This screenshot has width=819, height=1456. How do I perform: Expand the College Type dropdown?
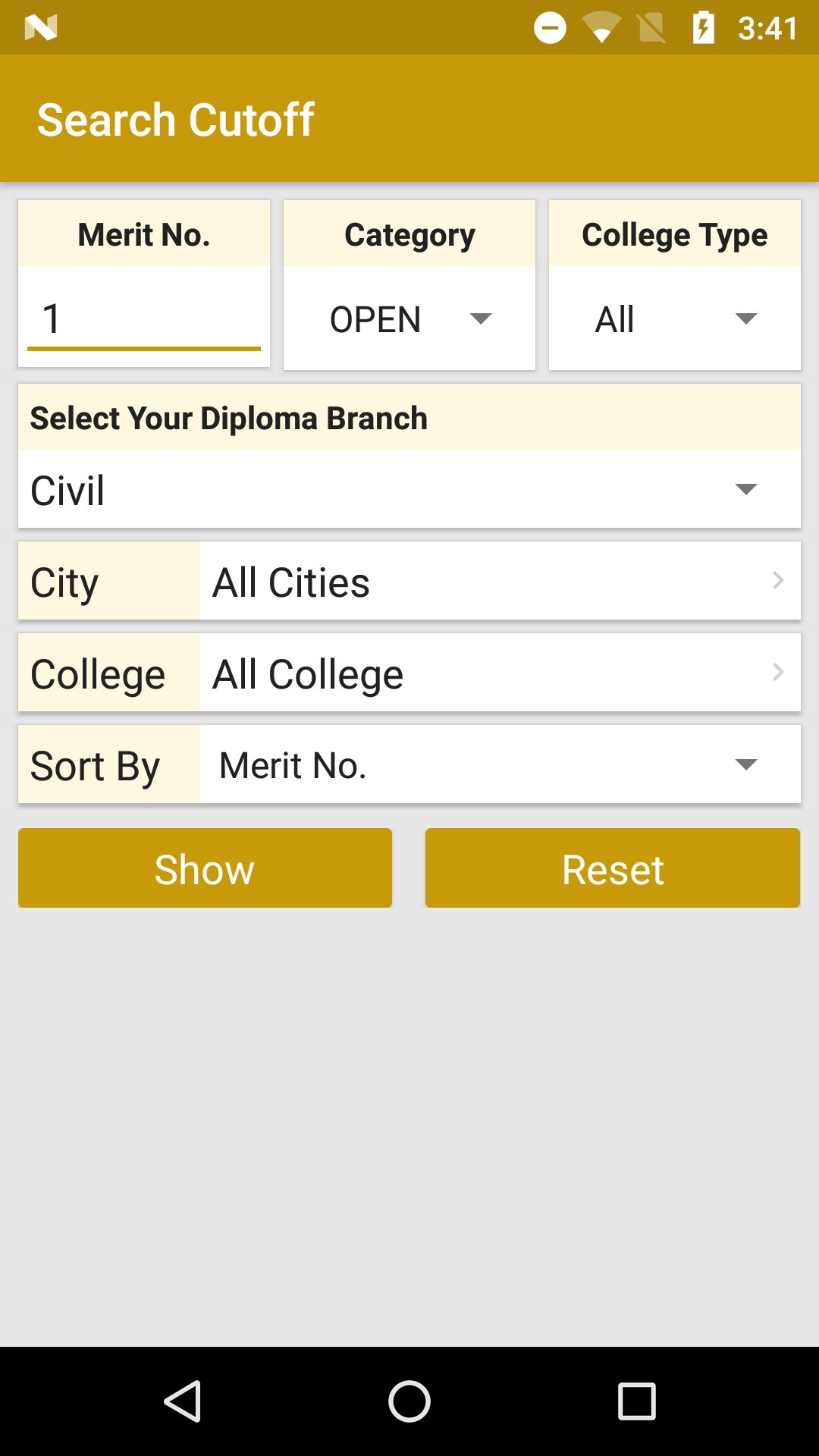pos(675,319)
